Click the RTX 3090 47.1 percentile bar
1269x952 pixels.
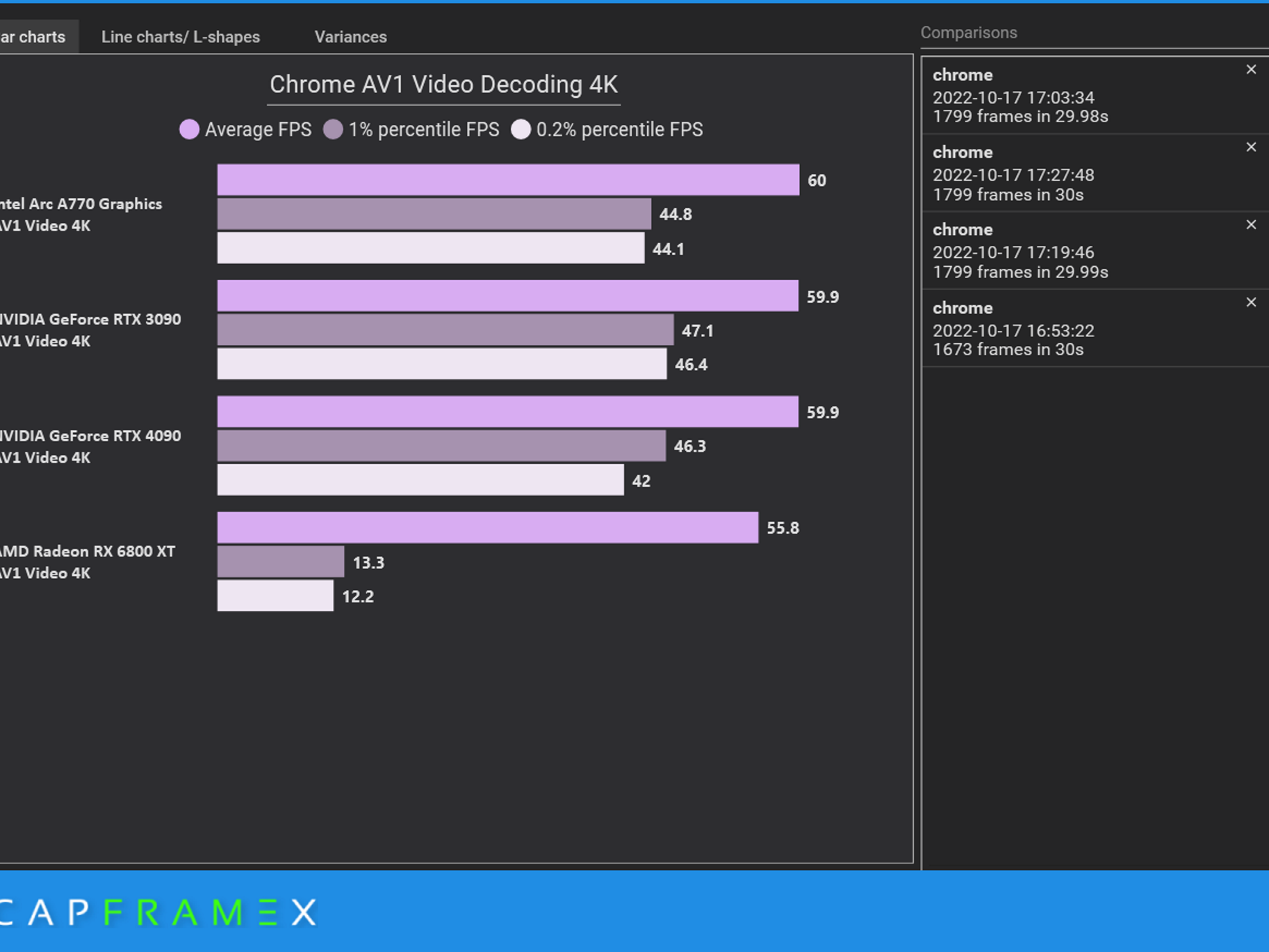click(x=445, y=330)
